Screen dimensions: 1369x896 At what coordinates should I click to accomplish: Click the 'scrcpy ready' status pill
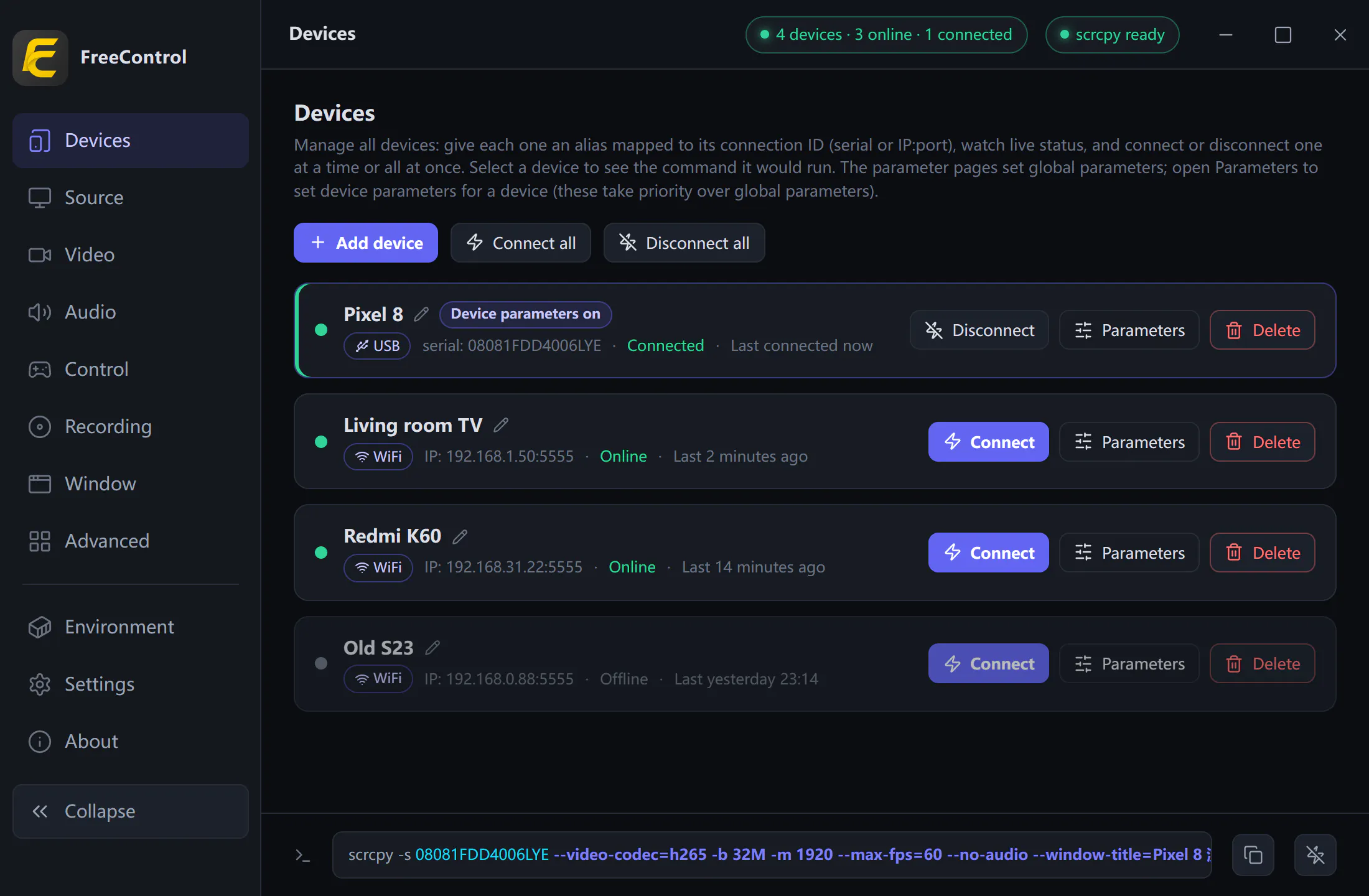[x=1113, y=35]
